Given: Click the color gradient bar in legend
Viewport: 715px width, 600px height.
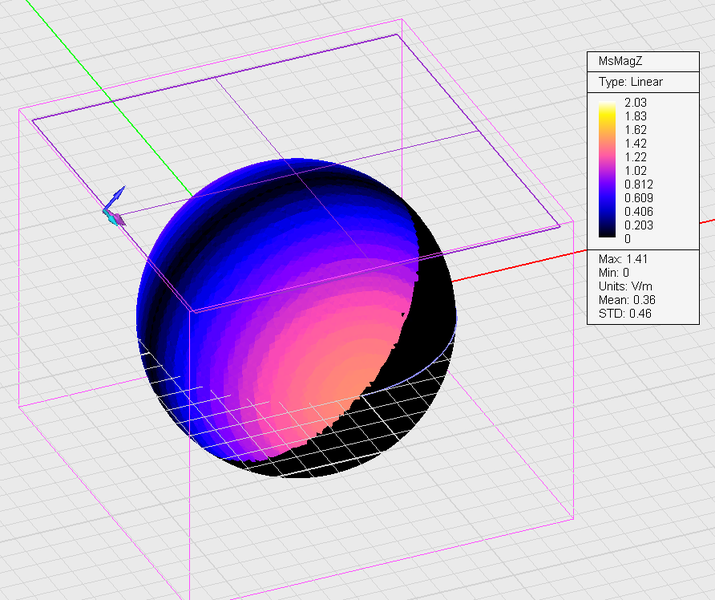Looking at the screenshot, I should (x=606, y=169).
